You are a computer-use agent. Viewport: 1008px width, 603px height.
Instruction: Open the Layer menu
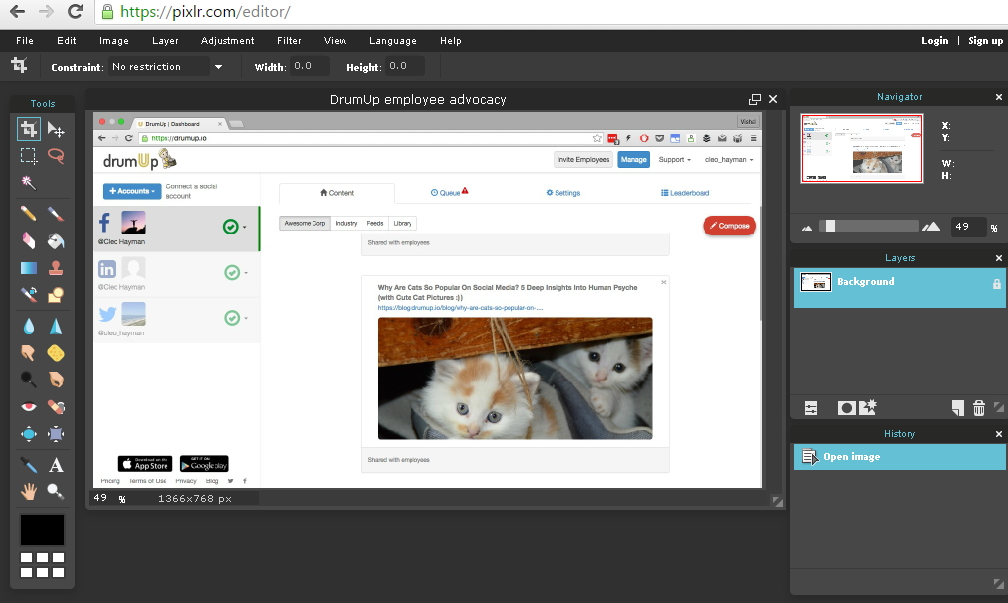coord(165,40)
